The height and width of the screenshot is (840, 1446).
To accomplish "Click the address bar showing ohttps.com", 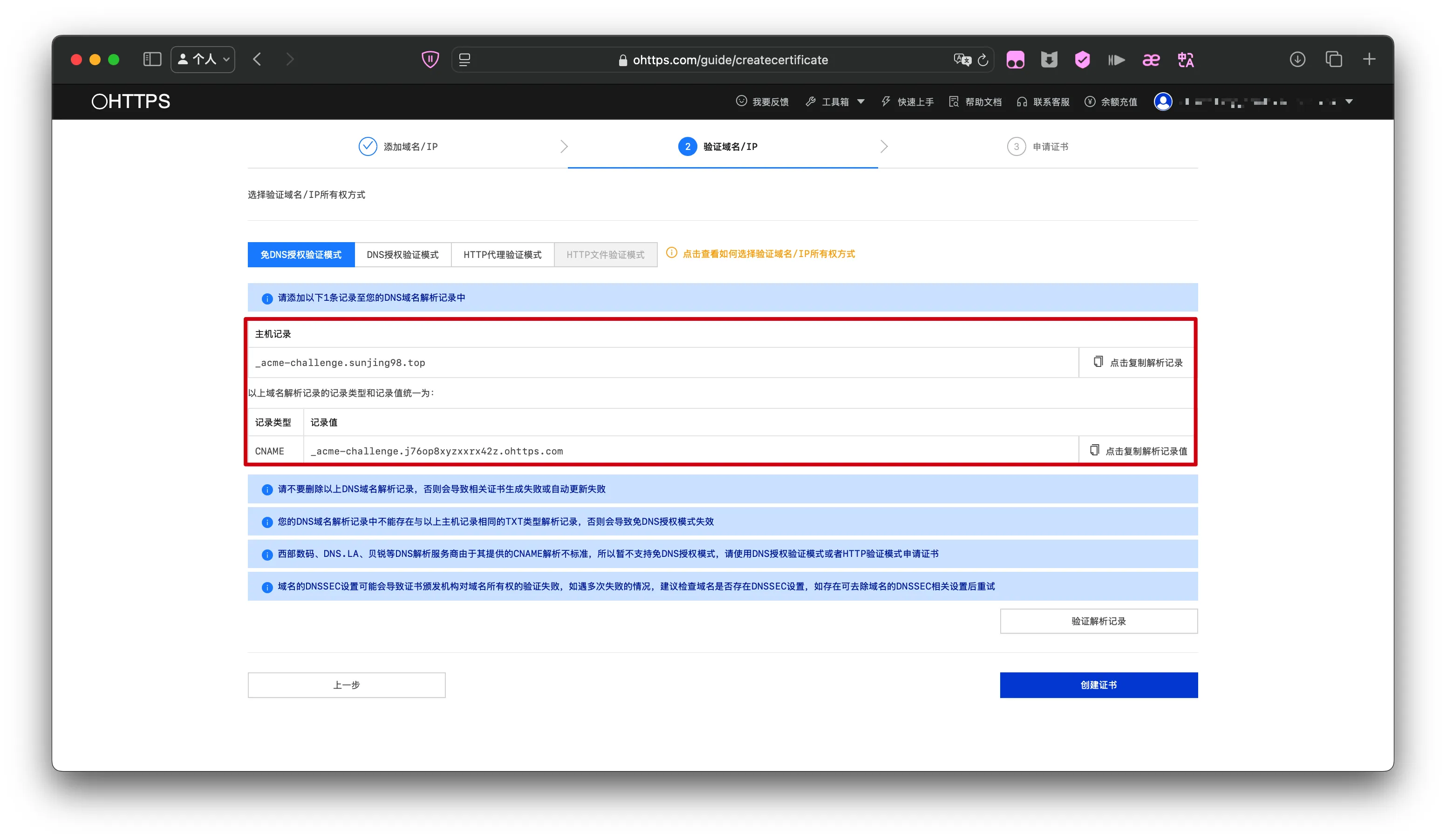I will (x=730, y=60).
